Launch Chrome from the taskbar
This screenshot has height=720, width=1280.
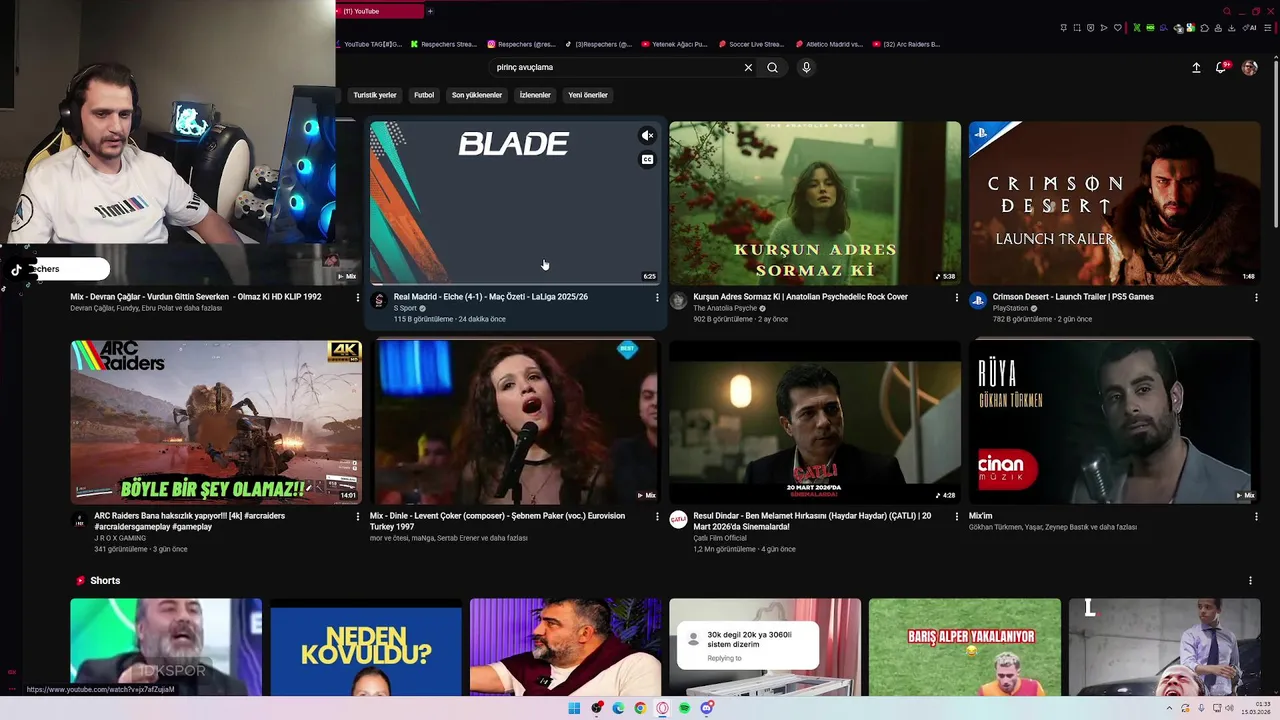coord(640,708)
